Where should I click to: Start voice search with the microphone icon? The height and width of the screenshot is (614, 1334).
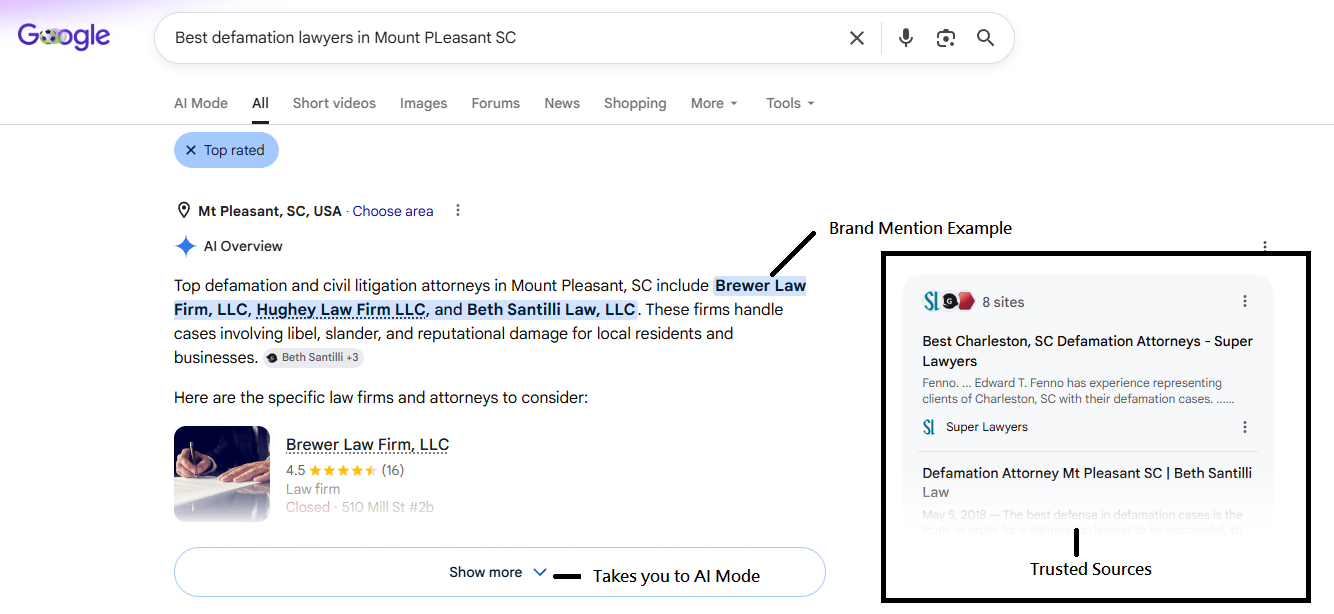tap(906, 38)
